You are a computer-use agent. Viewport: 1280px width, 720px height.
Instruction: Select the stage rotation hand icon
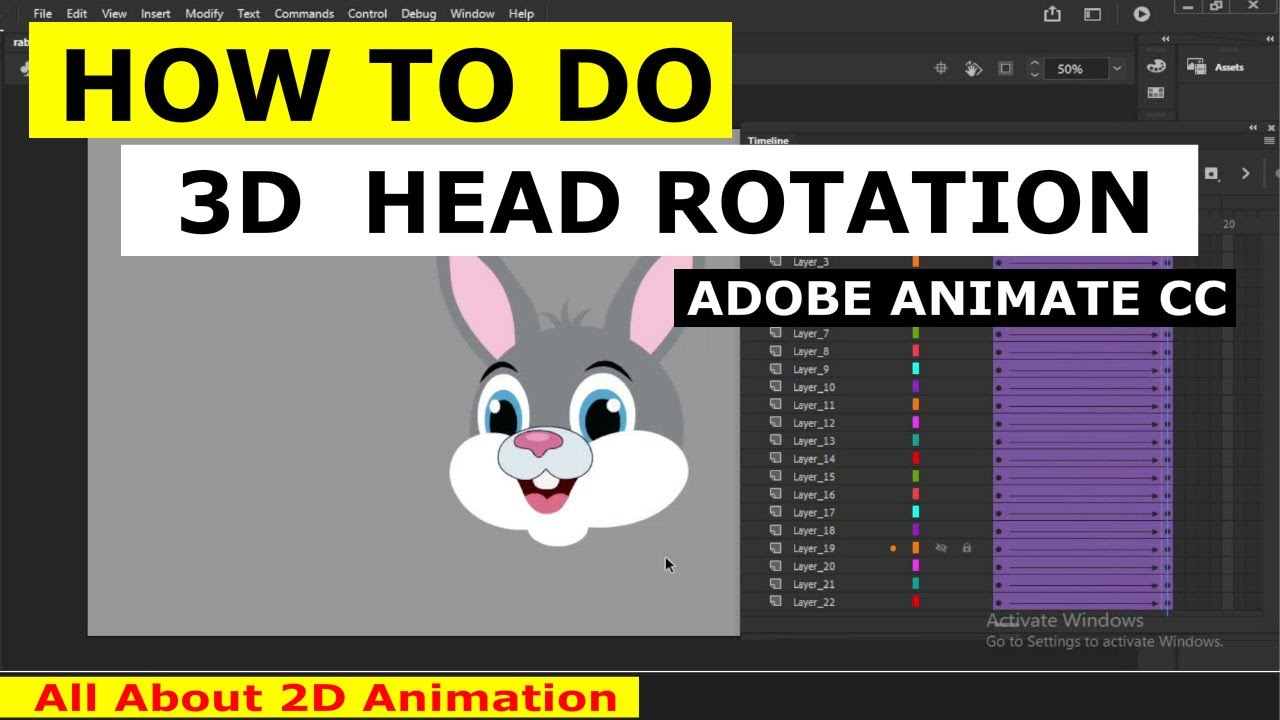pyautogui.click(x=972, y=68)
